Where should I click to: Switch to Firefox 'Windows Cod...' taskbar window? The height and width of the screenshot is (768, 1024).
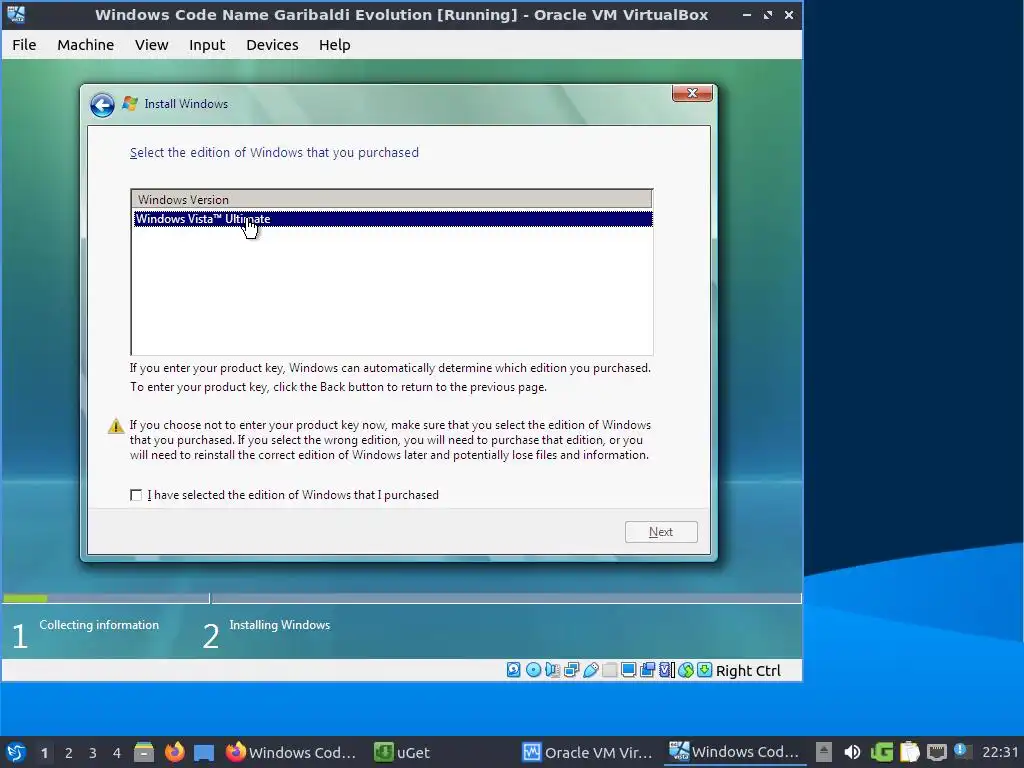point(291,752)
